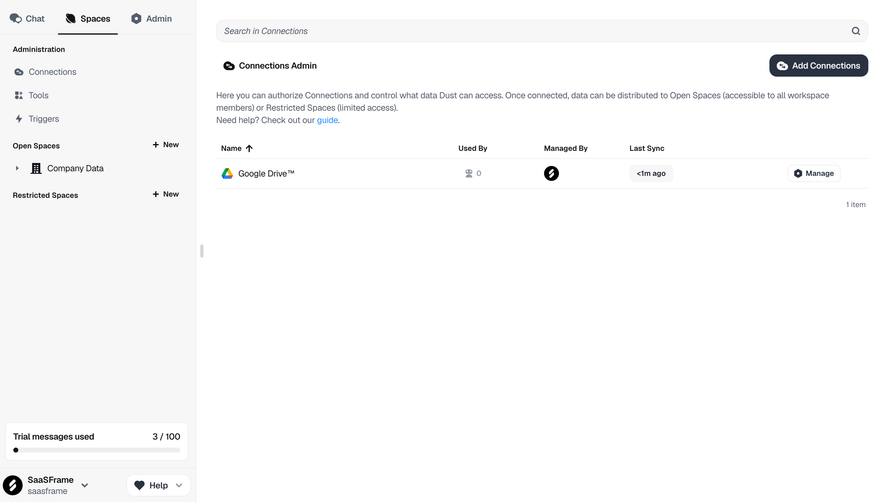Click the Spaces planet icon
The height and width of the screenshot is (502, 885).
(x=71, y=19)
